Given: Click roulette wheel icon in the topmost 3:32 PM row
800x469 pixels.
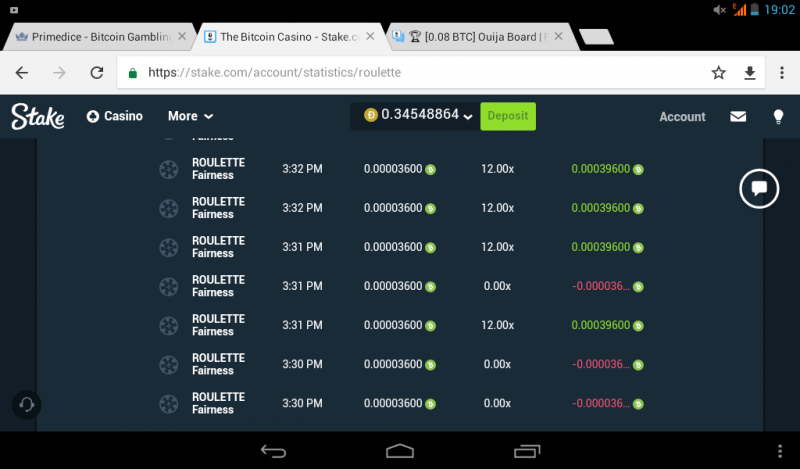Looking at the screenshot, I should 168,169.
